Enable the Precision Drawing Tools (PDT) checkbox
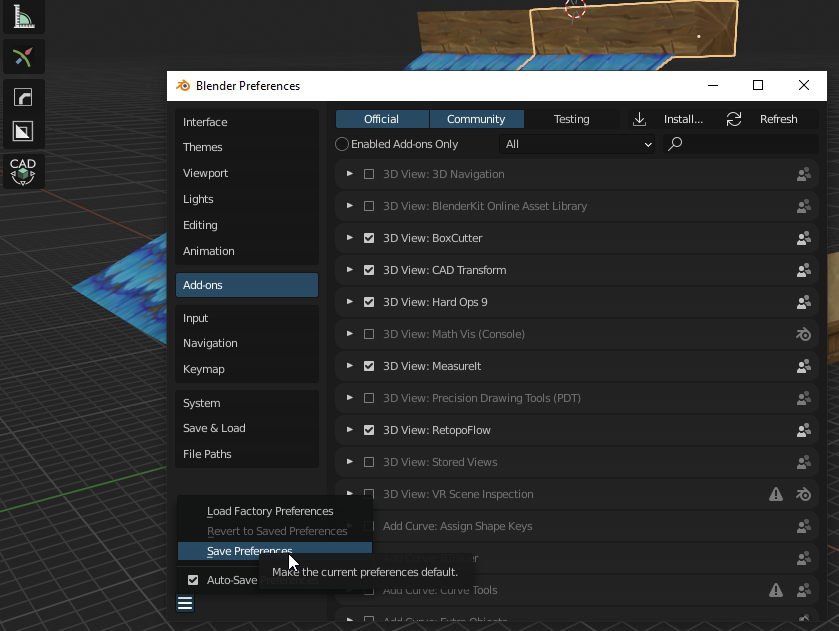The height and width of the screenshot is (631, 839). [369, 398]
